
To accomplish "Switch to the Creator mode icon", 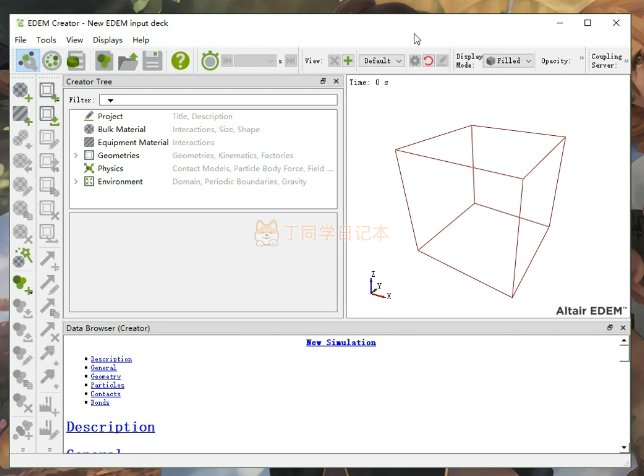I will 27,61.
